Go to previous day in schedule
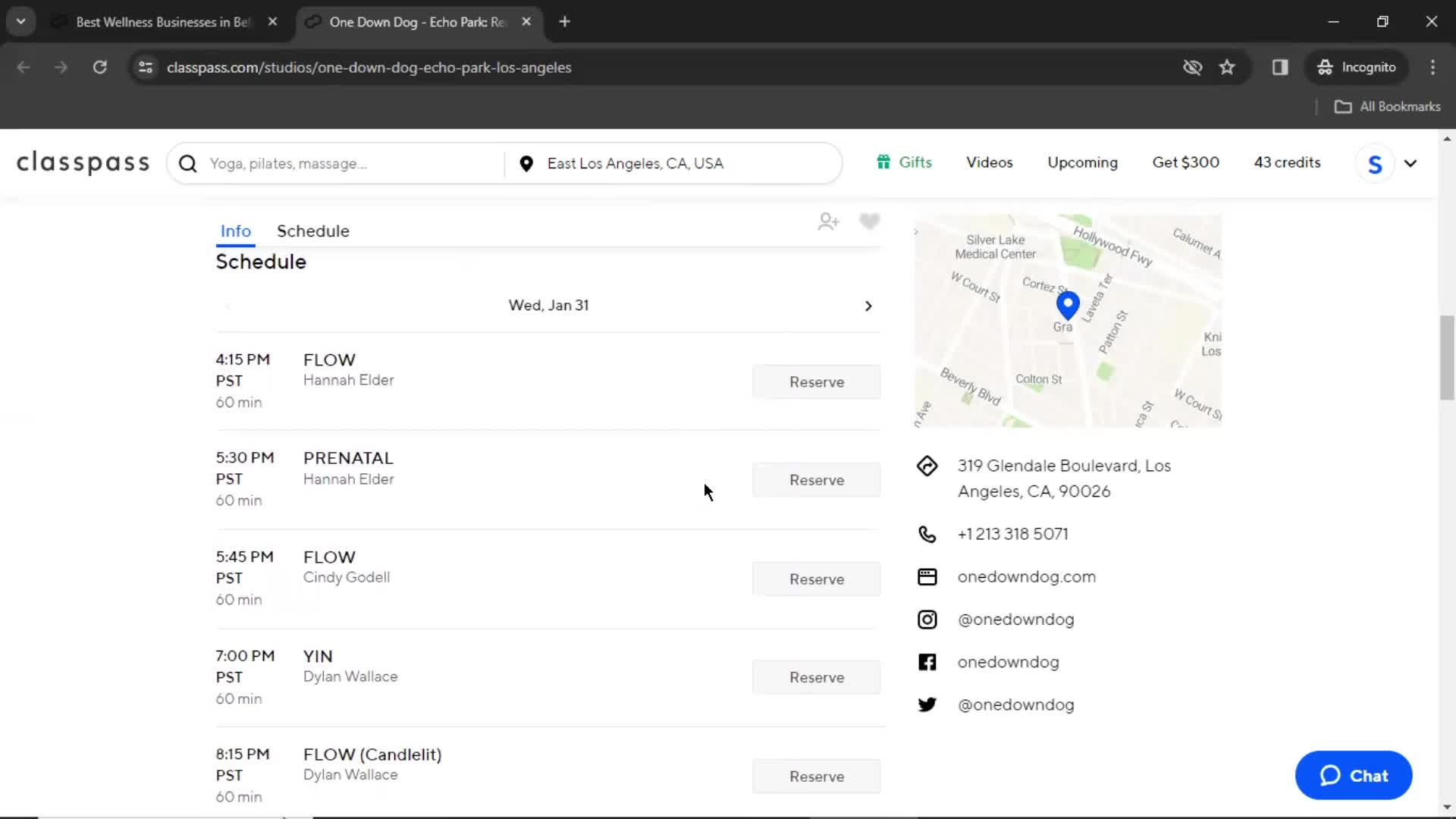Viewport: 1456px width, 819px height. (x=227, y=306)
